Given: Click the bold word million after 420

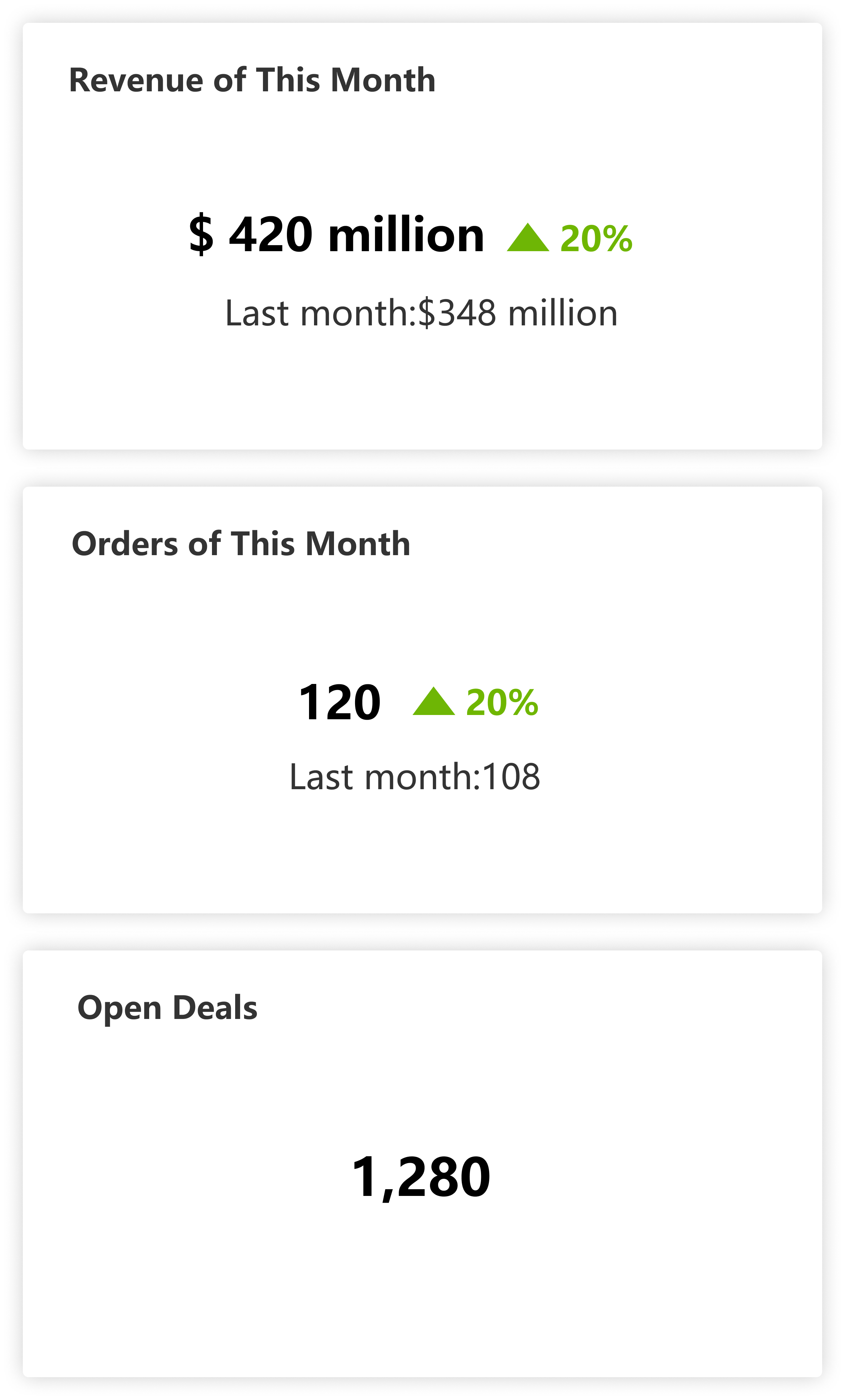Looking at the screenshot, I should (x=406, y=234).
